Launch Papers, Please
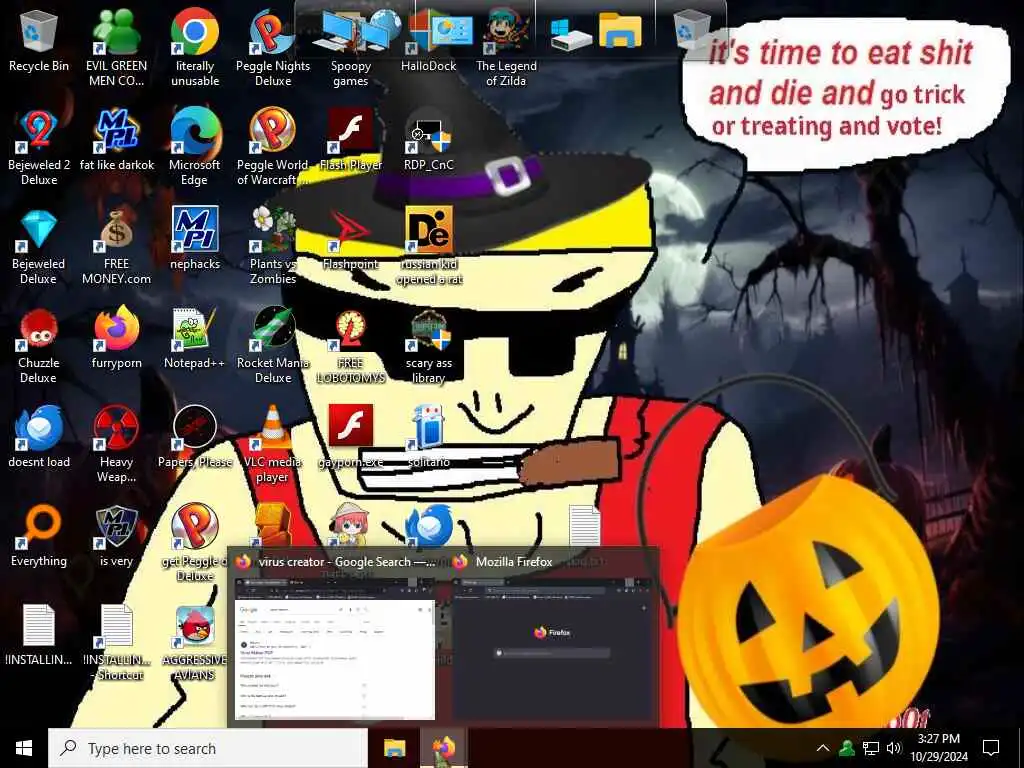Viewport: 1024px width, 768px height. pos(195,438)
